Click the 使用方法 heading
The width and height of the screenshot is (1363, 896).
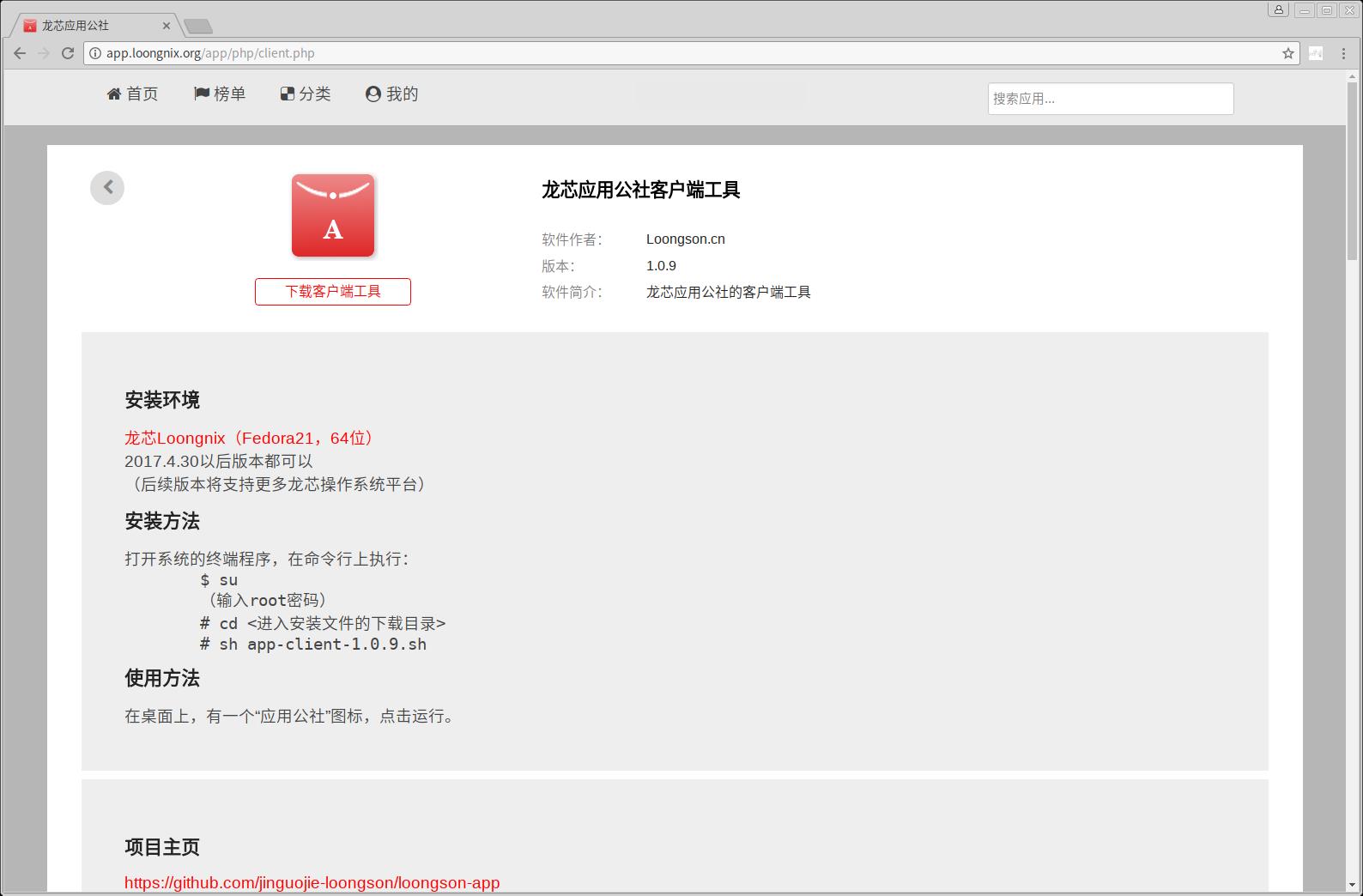(x=162, y=678)
